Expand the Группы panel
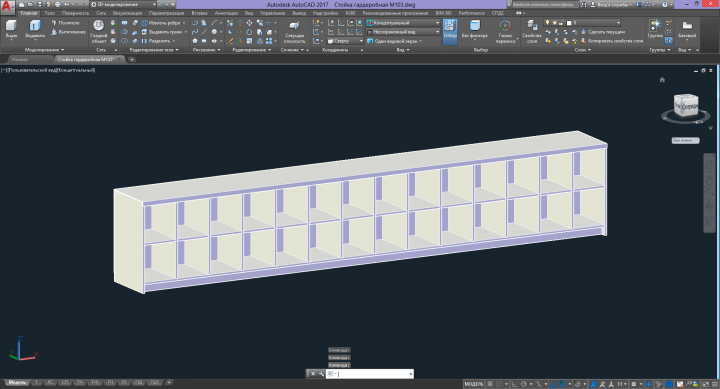 659,50
